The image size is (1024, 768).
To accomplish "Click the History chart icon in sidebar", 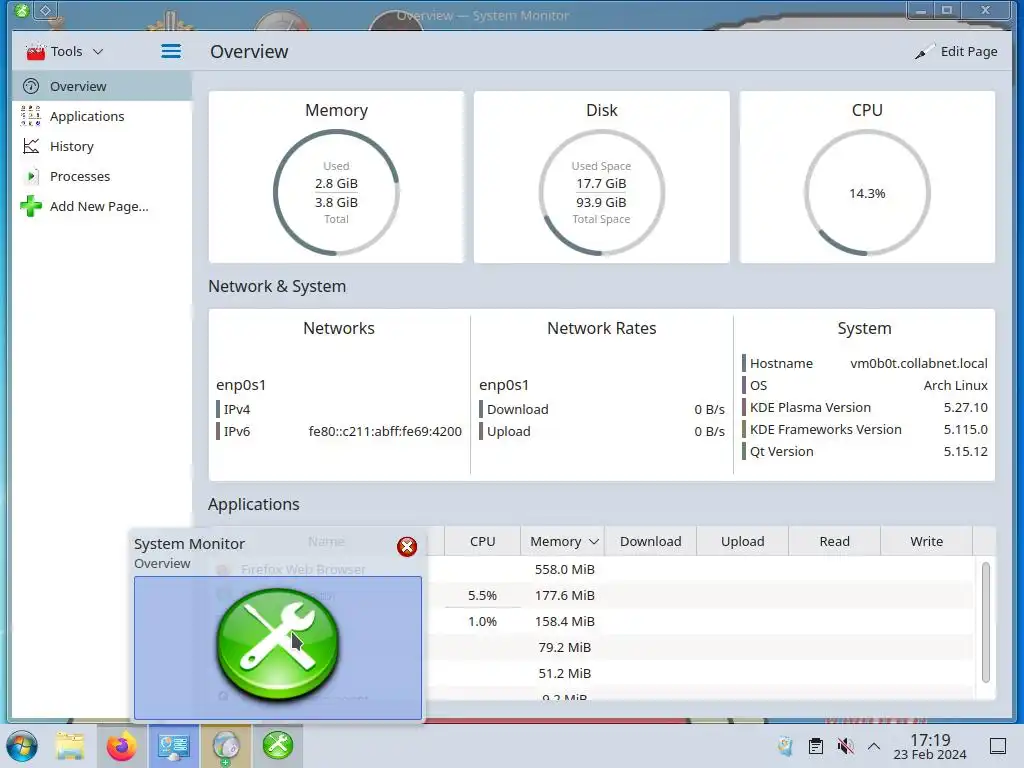I will click(x=31, y=146).
